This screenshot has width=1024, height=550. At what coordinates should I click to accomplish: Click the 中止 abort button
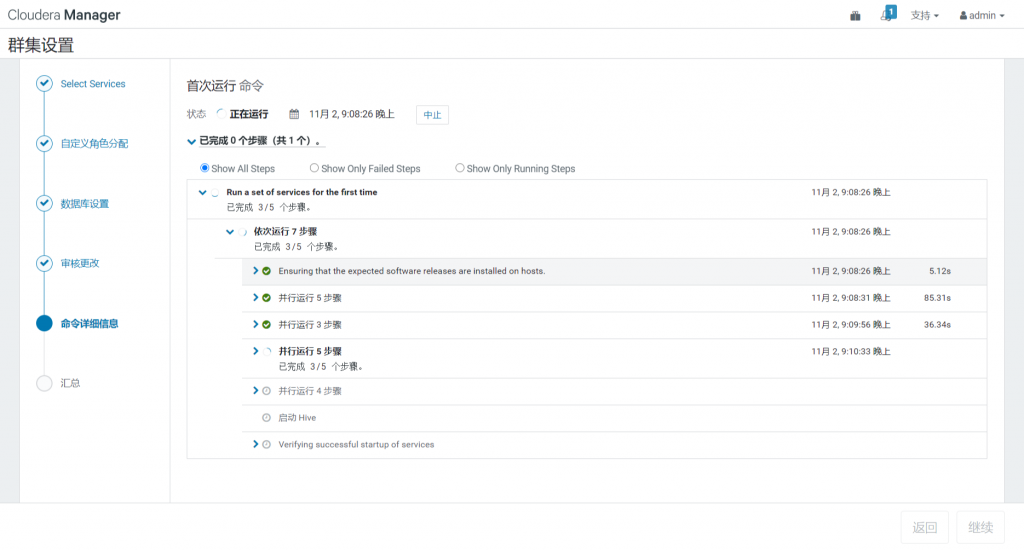click(x=432, y=115)
